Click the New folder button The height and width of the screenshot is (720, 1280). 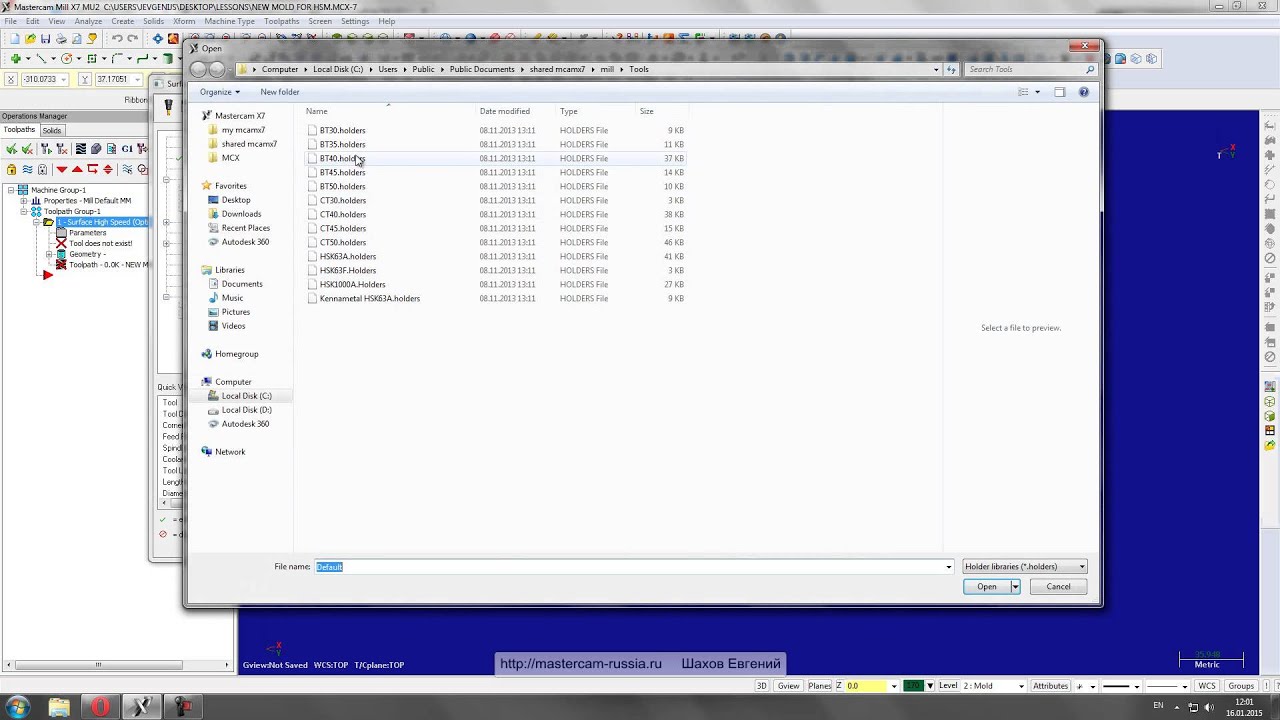point(280,92)
